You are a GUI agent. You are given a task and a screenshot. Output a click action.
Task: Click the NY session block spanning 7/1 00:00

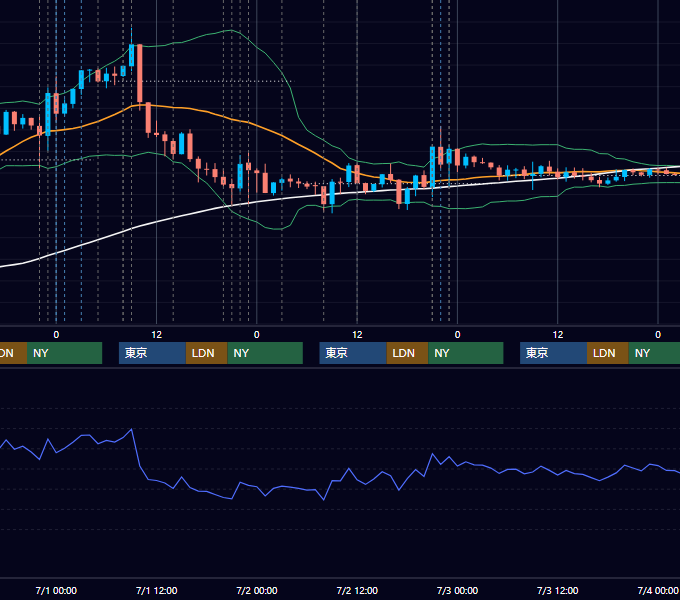coord(64,353)
